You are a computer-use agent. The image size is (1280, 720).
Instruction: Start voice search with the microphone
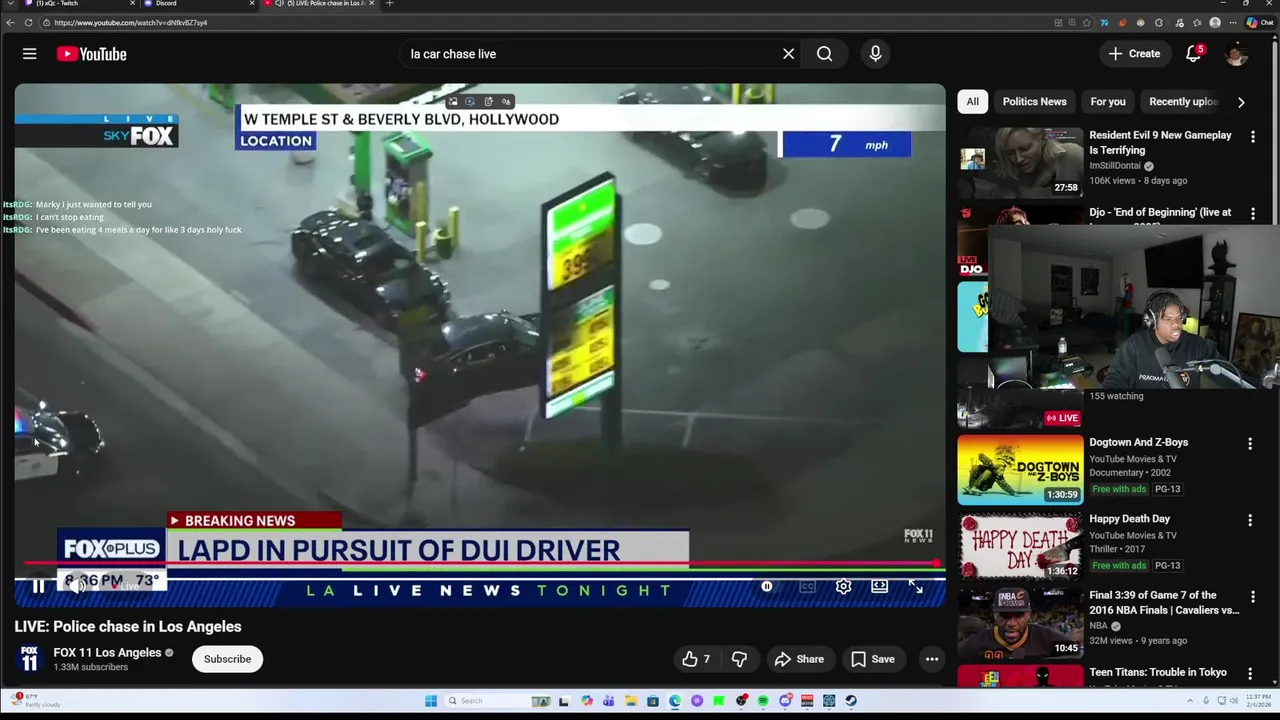pyautogui.click(x=875, y=54)
